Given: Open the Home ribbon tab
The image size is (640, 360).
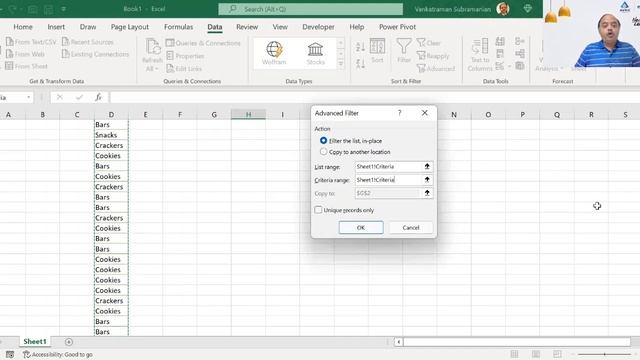Looking at the screenshot, I should [x=23, y=27].
